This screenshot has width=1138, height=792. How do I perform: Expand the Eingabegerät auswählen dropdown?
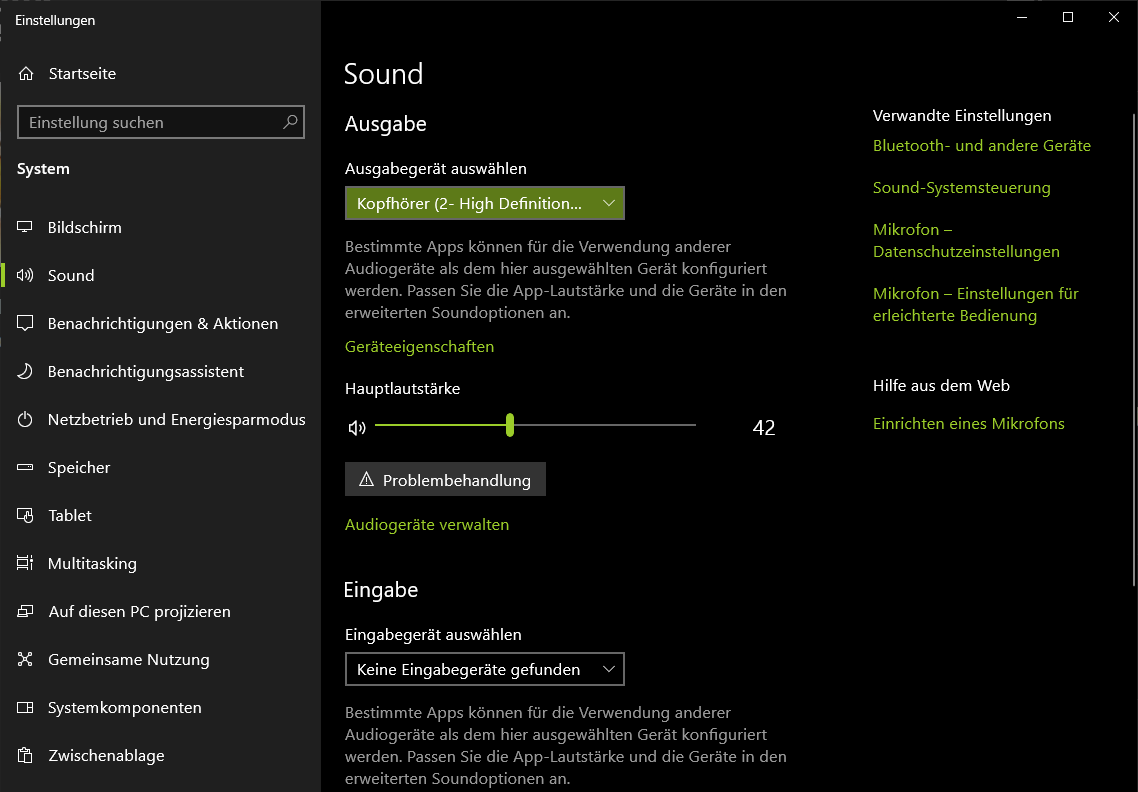tap(484, 669)
